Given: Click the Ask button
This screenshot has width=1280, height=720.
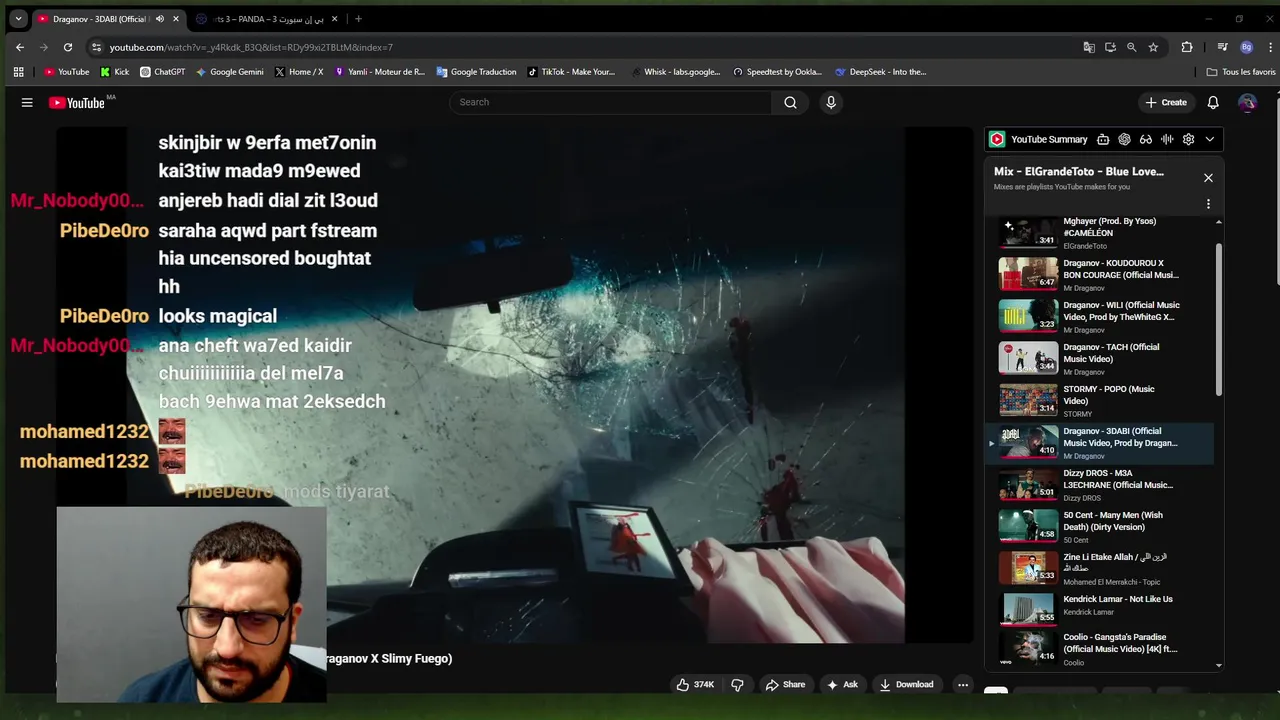Looking at the screenshot, I should [842, 685].
